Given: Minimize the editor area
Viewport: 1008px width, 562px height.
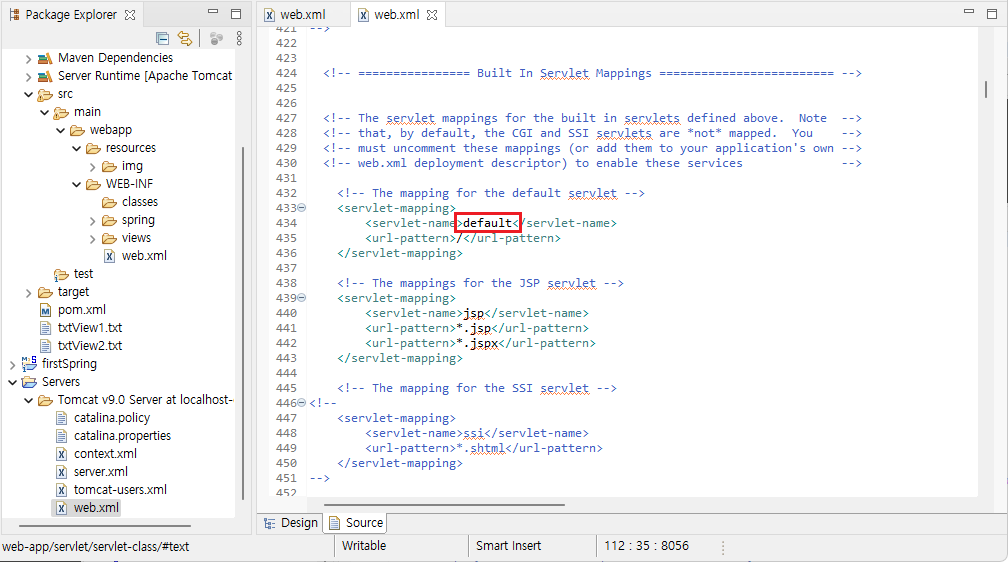Looking at the screenshot, I should [969, 12].
